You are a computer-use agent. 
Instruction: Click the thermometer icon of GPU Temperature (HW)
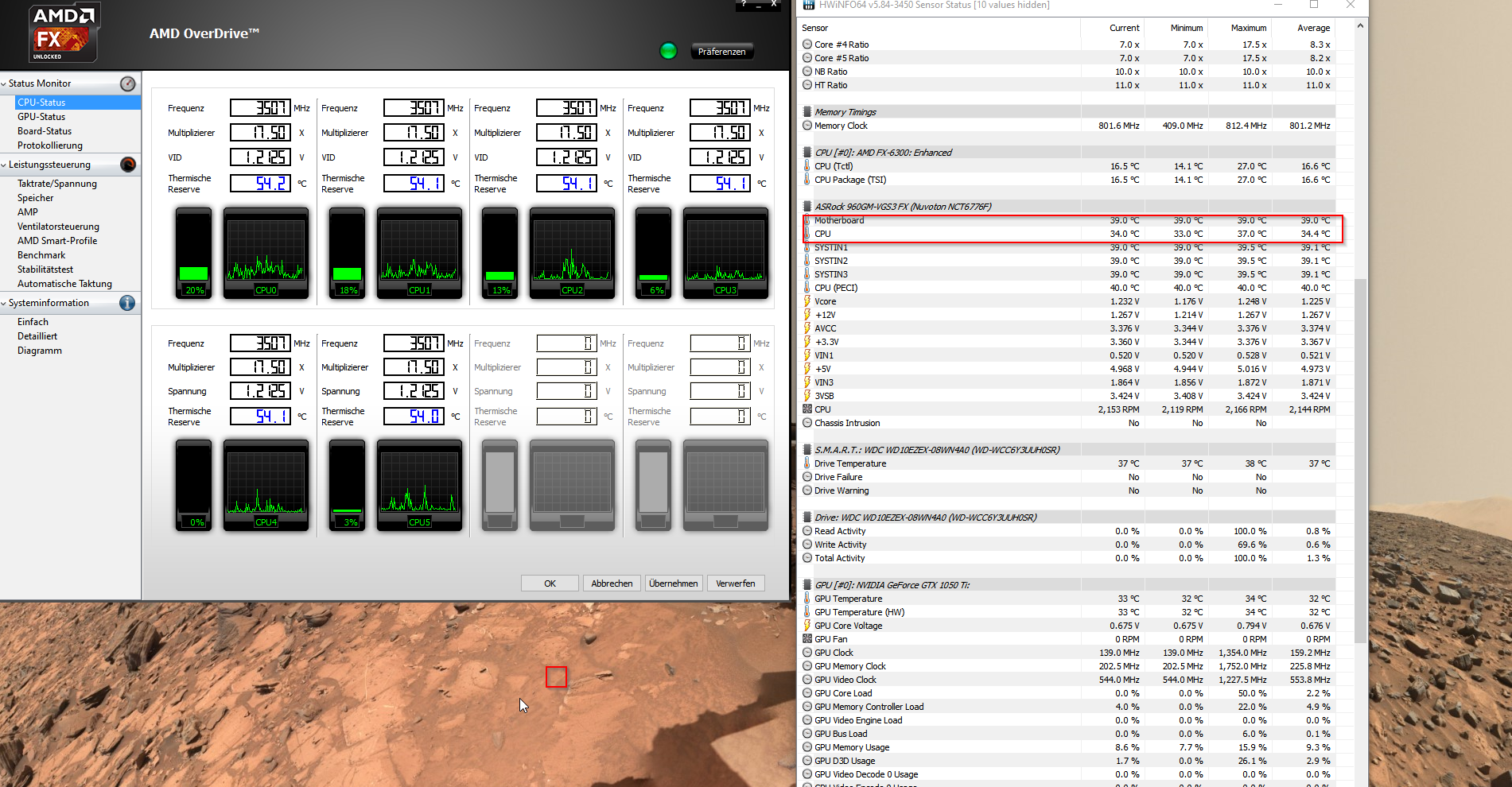[x=807, y=612]
